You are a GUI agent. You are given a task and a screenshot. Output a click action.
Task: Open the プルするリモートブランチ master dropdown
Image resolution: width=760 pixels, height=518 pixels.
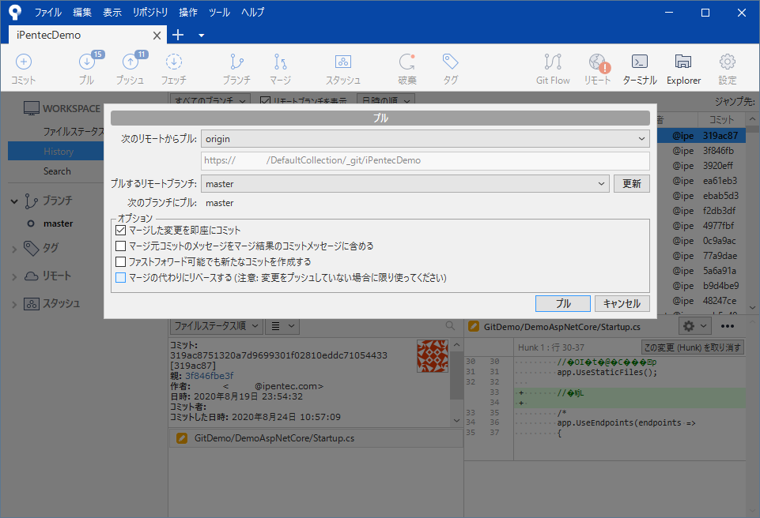(405, 184)
